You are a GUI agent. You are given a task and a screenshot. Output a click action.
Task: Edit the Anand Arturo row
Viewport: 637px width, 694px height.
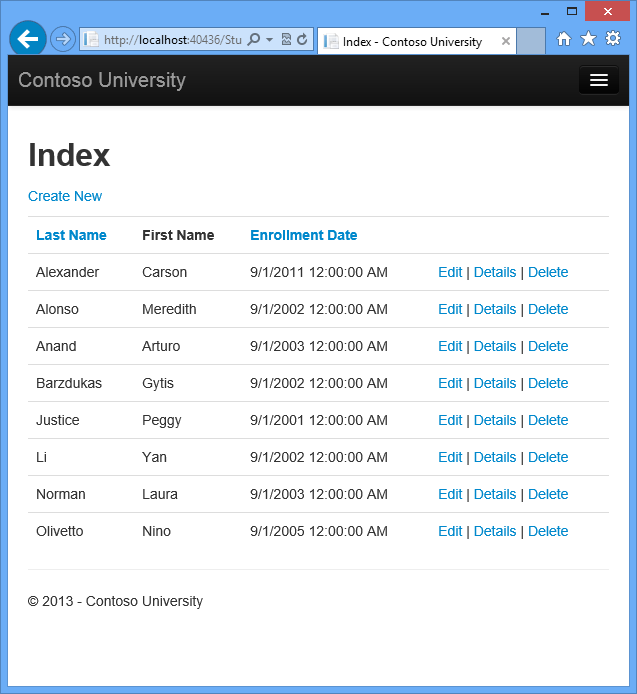pyautogui.click(x=450, y=346)
